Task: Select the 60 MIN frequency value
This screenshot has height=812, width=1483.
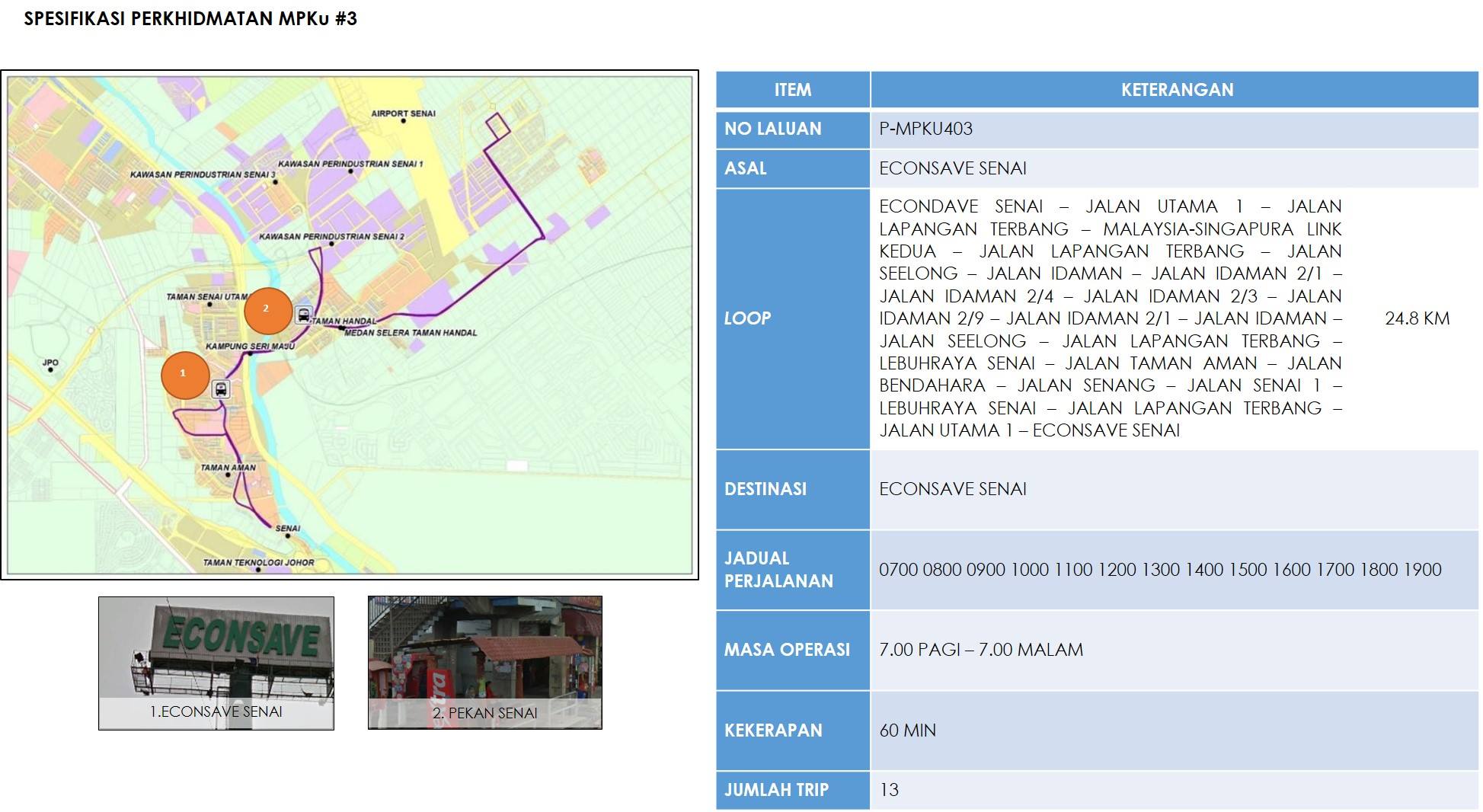Action: point(907,730)
